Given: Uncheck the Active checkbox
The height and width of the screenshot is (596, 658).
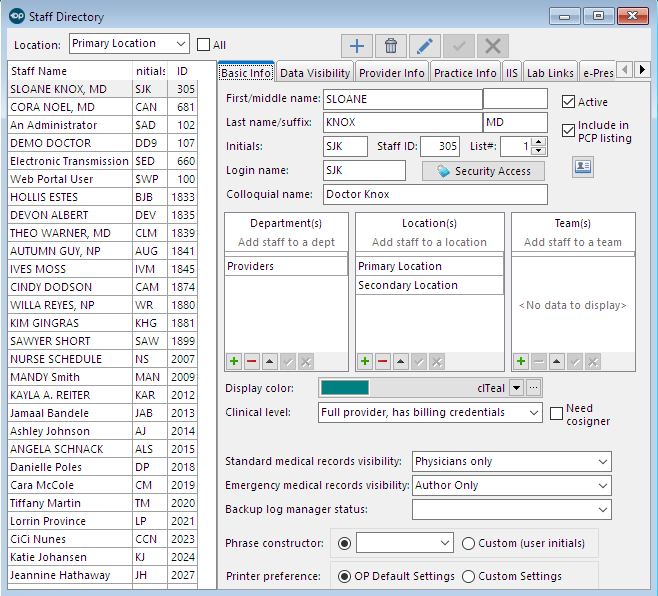Looking at the screenshot, I should coord(568,102).
